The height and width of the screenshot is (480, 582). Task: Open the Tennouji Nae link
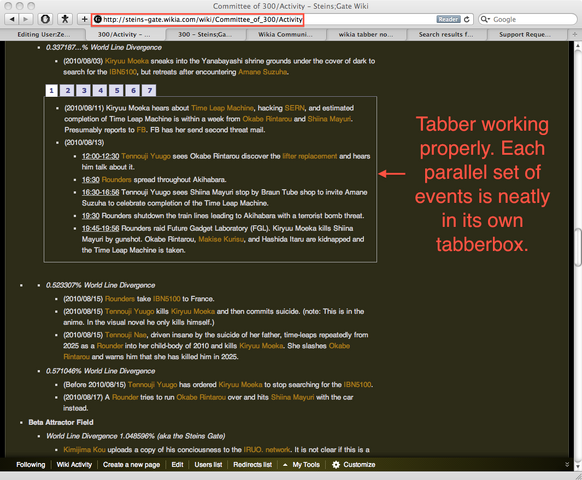pyautogui.click(x=126, y=335)
